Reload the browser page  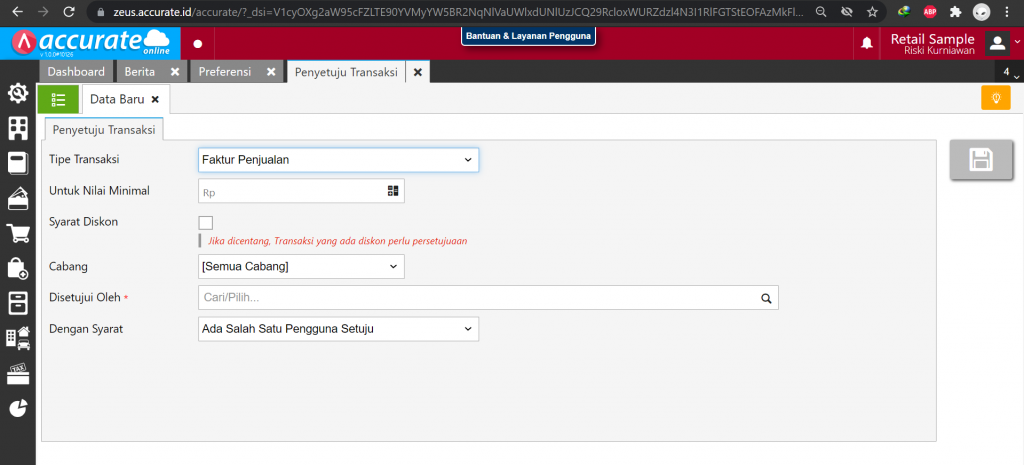click(69, 12)
